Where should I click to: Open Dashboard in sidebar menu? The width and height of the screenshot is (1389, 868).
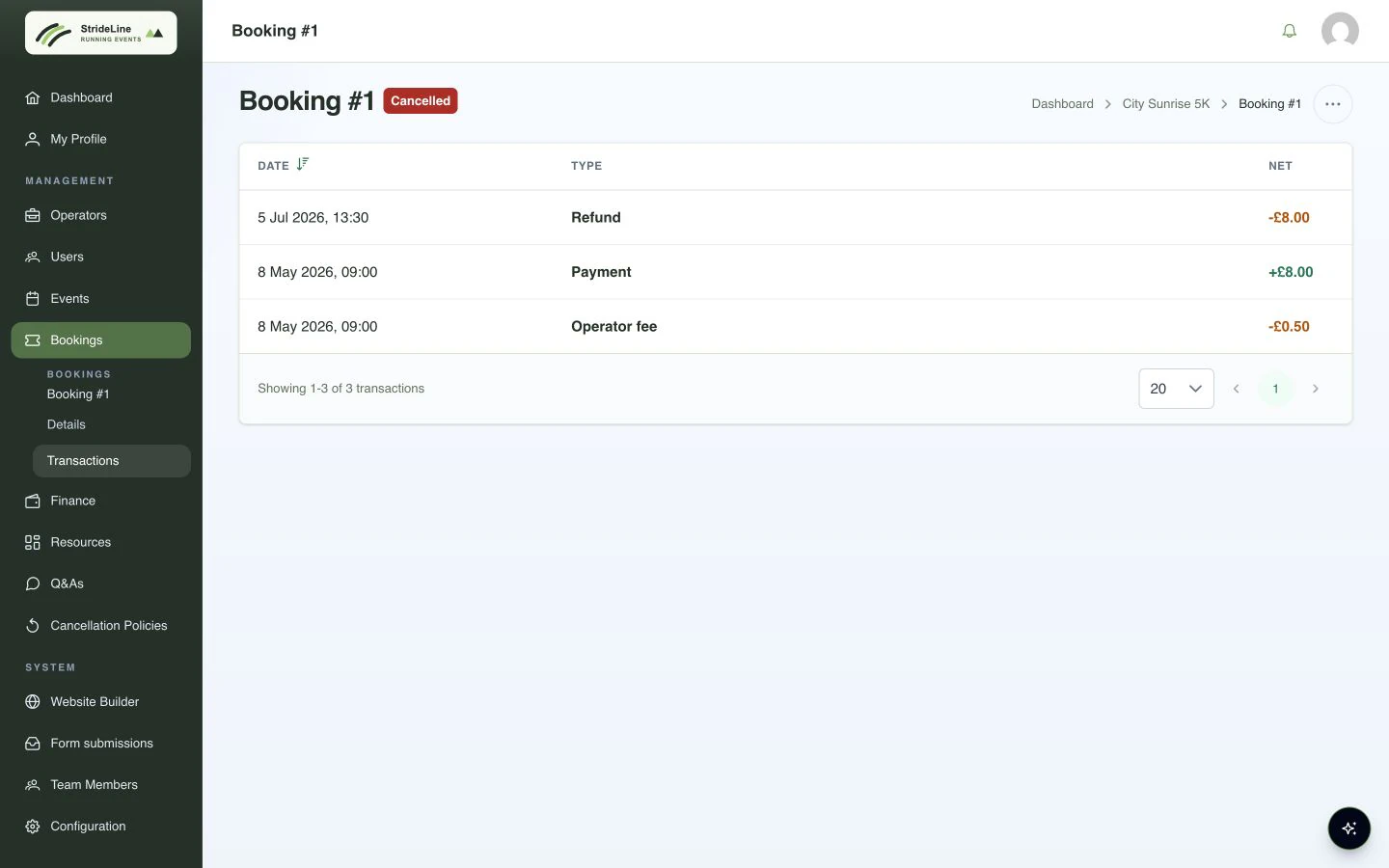point(101,97)
